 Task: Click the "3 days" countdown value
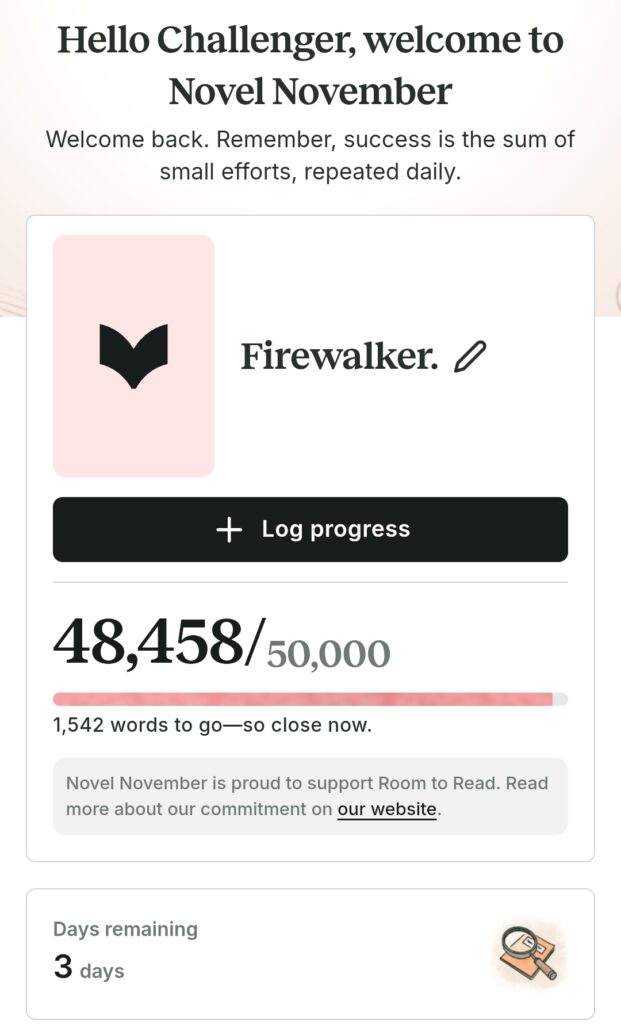point(89,969)
